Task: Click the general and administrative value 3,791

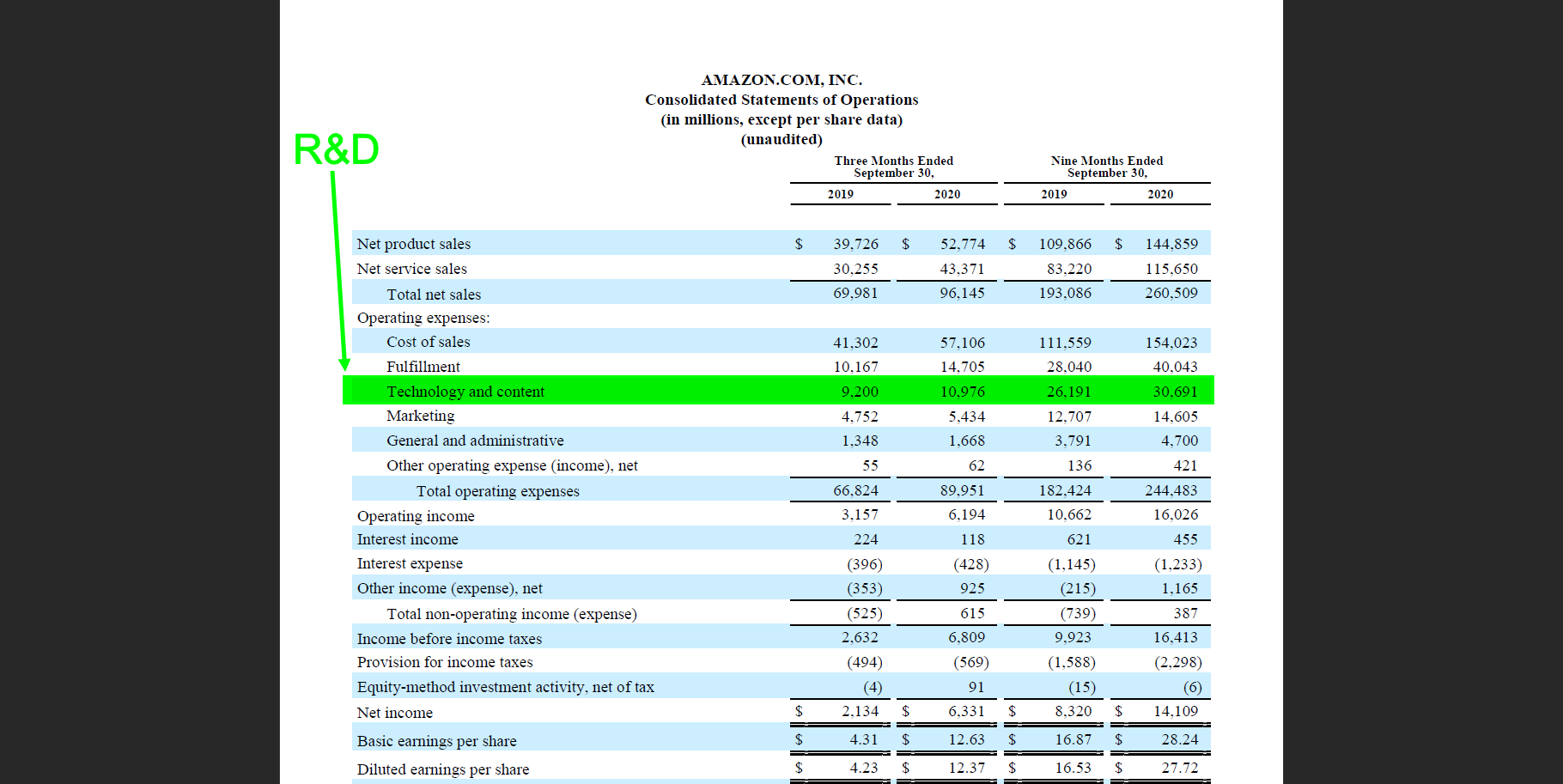Action: (1073, 441)
